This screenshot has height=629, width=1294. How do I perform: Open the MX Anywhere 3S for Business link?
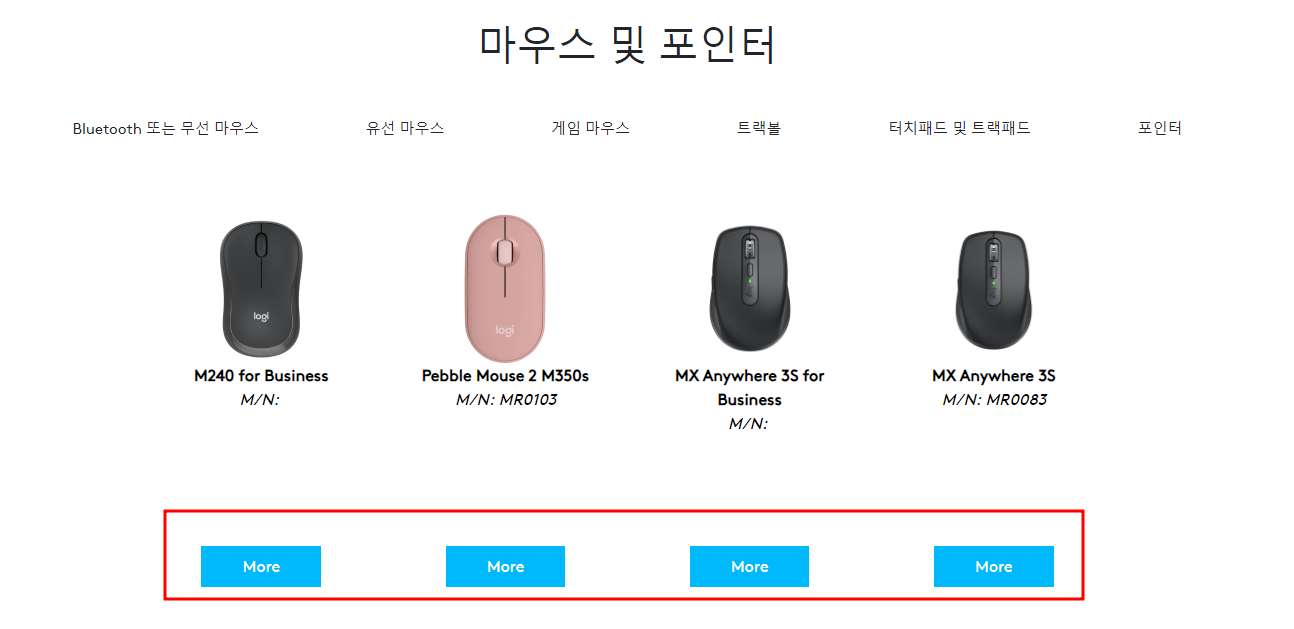[749, 386]
